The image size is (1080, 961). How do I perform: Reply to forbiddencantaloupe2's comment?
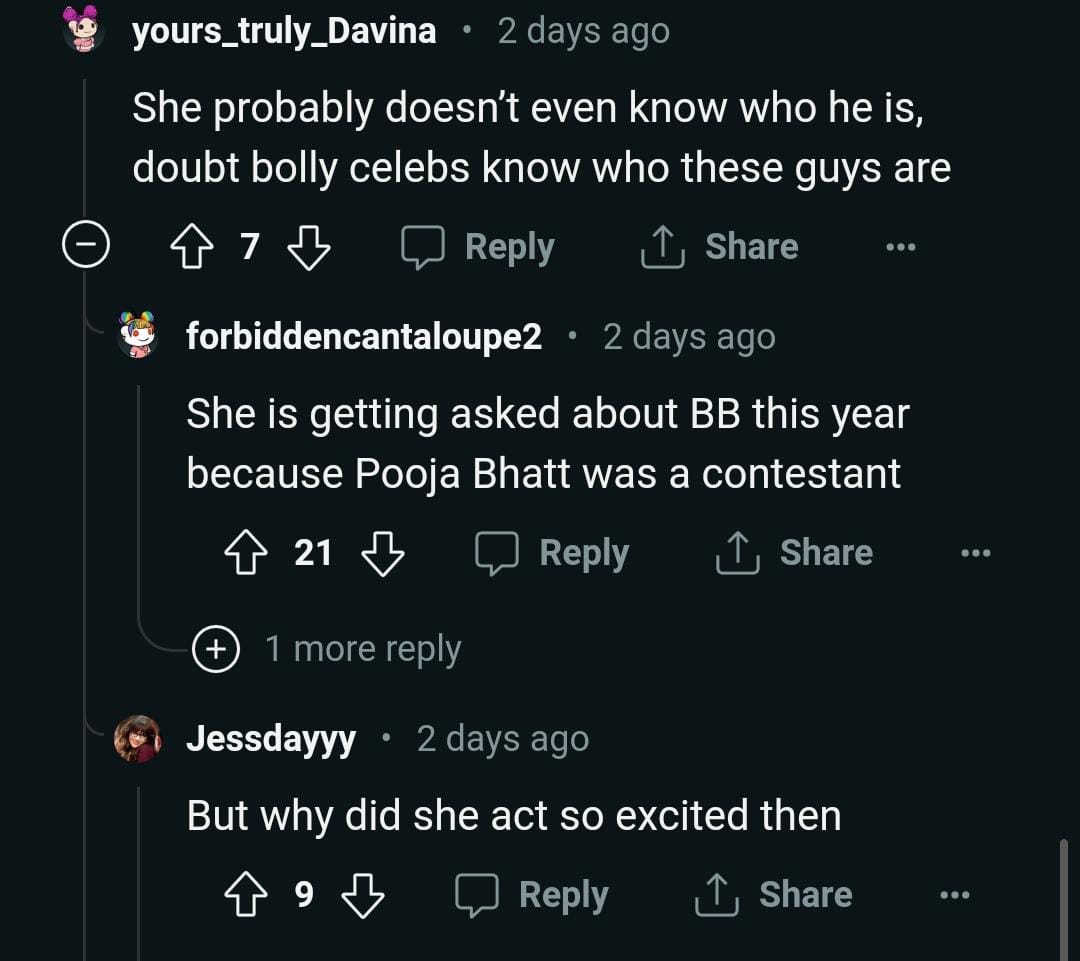click(x=552, y=553)
